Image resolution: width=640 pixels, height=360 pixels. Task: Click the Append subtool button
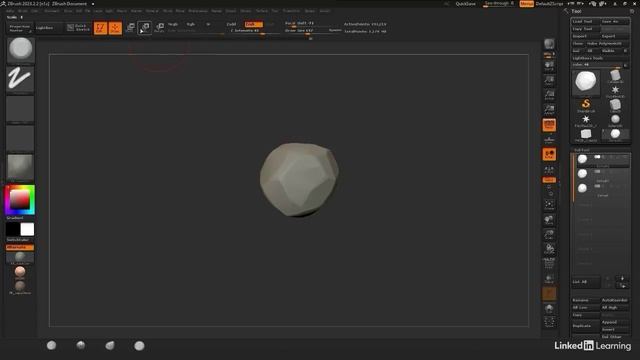[615, 322]
